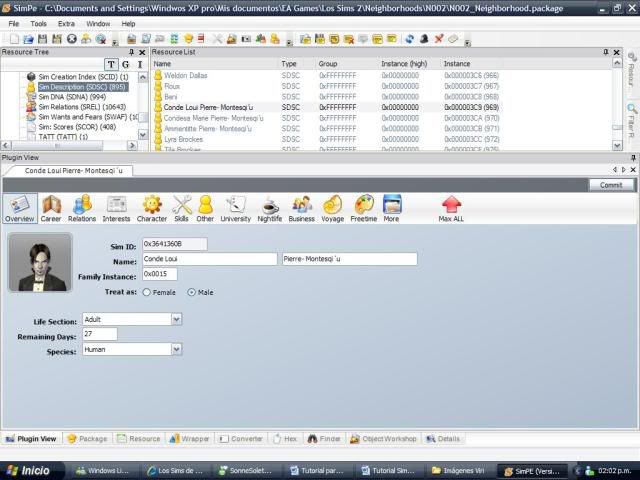This screenshot has width=640, height=480.
Task: Open the File menu
Action: pyautogui.click(x=13, y=24)
